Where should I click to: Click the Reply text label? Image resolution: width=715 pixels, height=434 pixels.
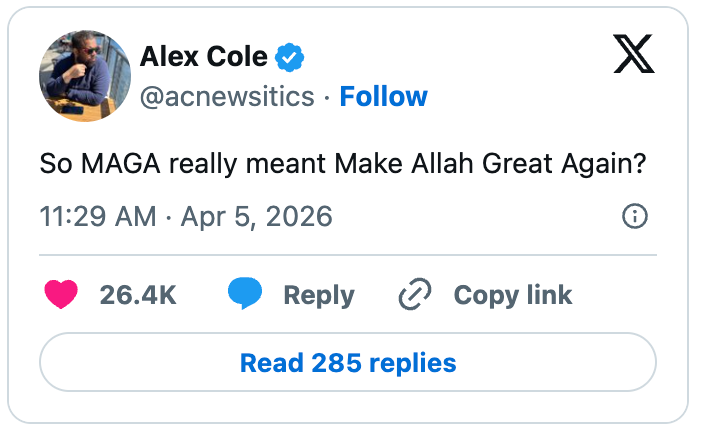click(x=318, y=295)
